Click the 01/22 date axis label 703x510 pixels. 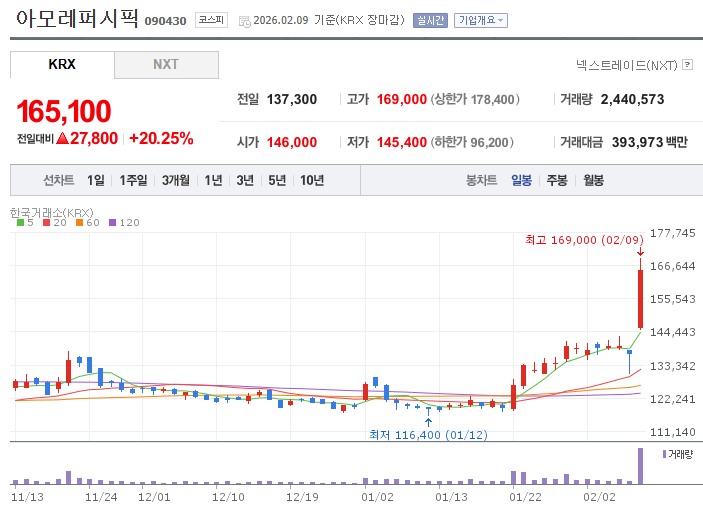[x=525, y=497]
